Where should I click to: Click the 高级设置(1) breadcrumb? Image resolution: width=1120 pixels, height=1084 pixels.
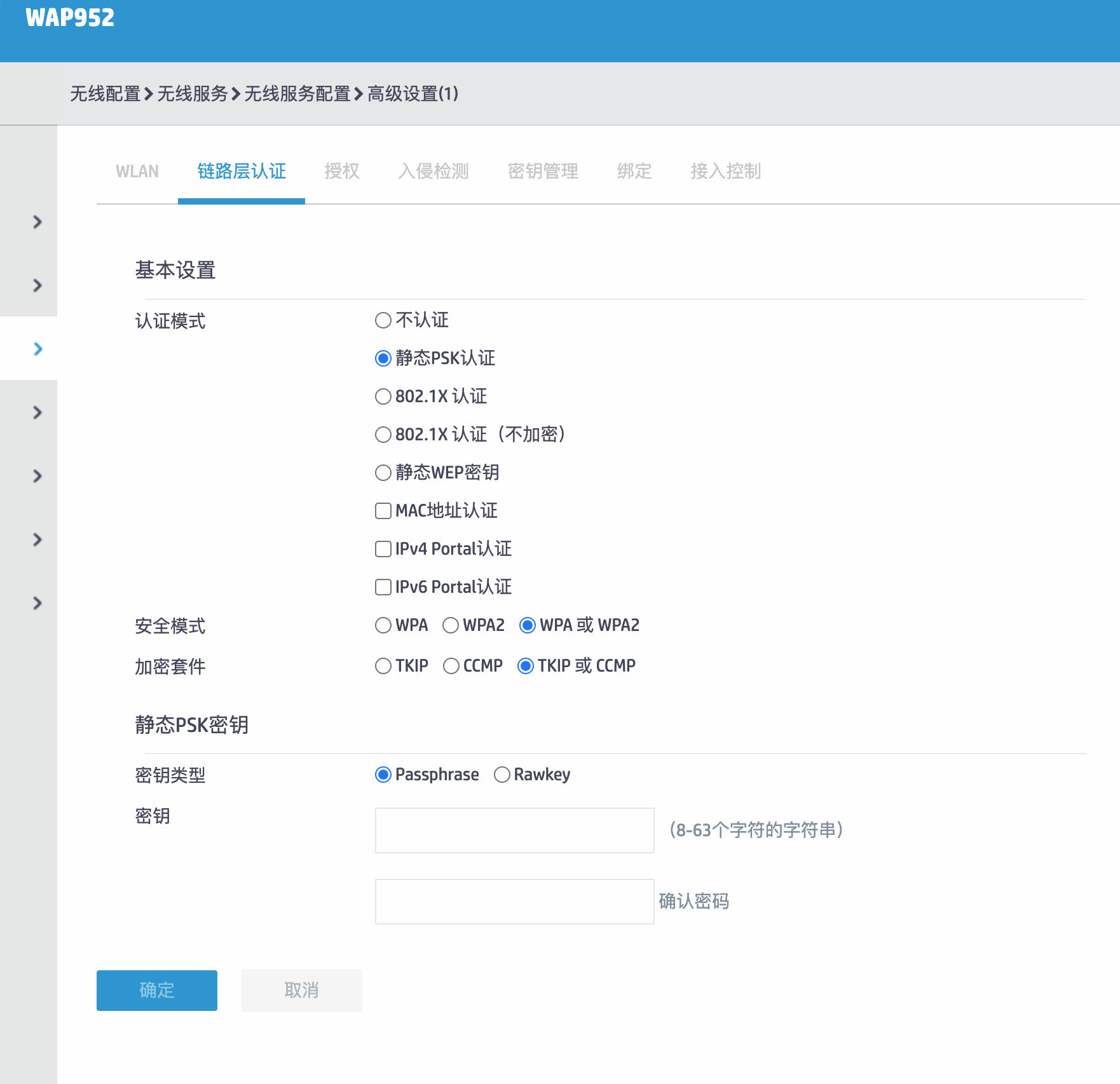413,94
